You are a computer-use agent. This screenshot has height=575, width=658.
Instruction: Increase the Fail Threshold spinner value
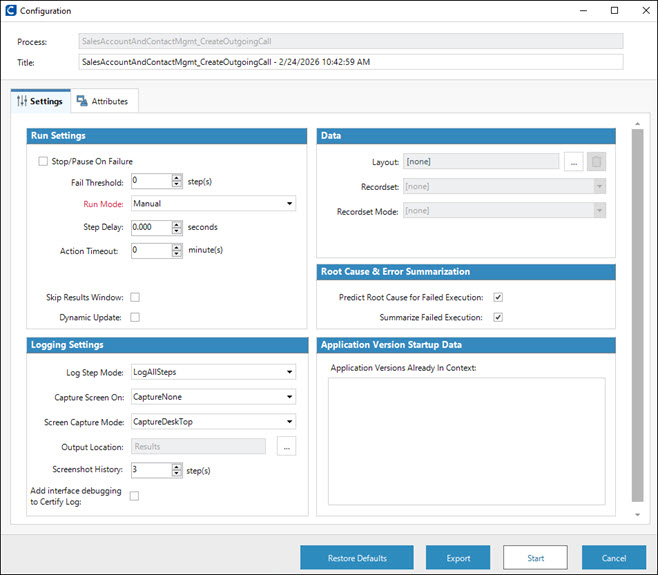coord(177,177)
